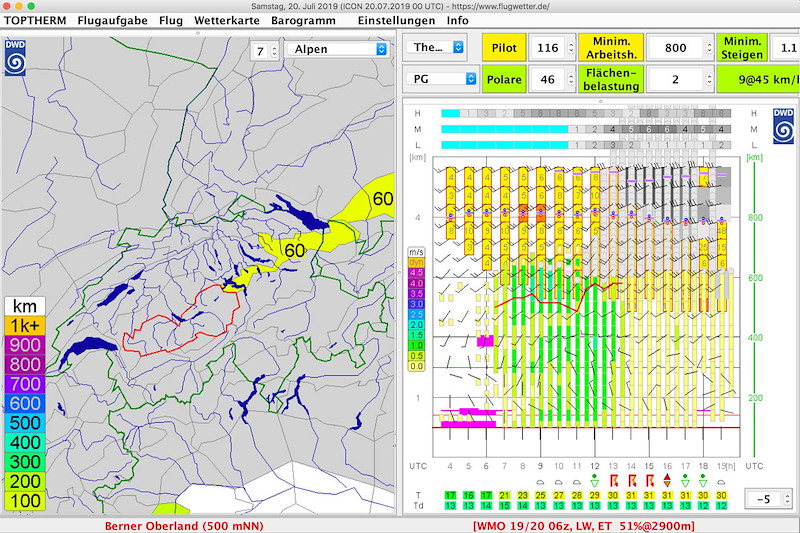This screenshot has height=533, width=800.
Task: Click the Flächenbelastung button
Action: [611, 80]
